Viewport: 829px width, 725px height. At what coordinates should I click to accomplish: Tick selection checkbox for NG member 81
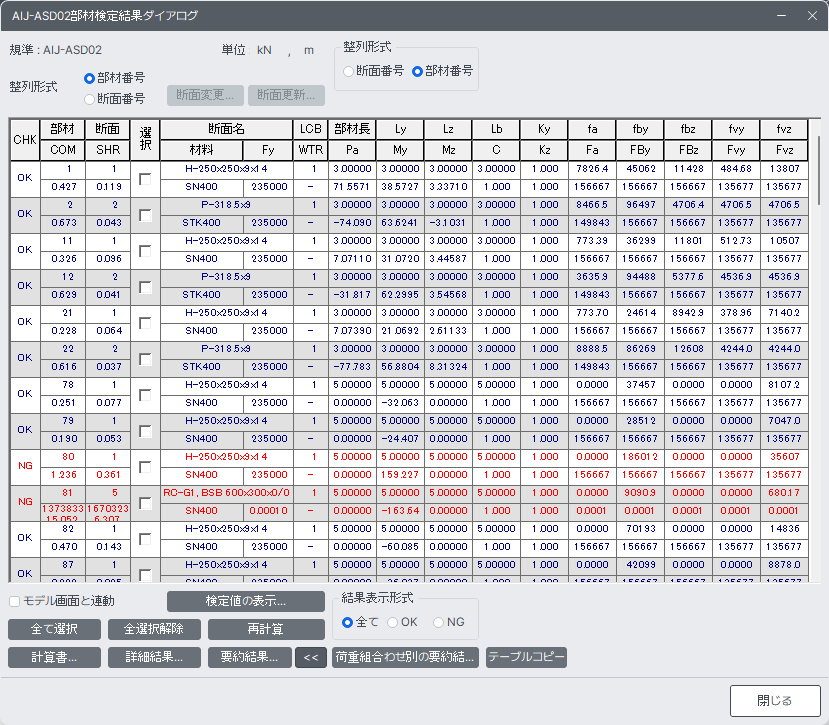(x=145, y=502)
